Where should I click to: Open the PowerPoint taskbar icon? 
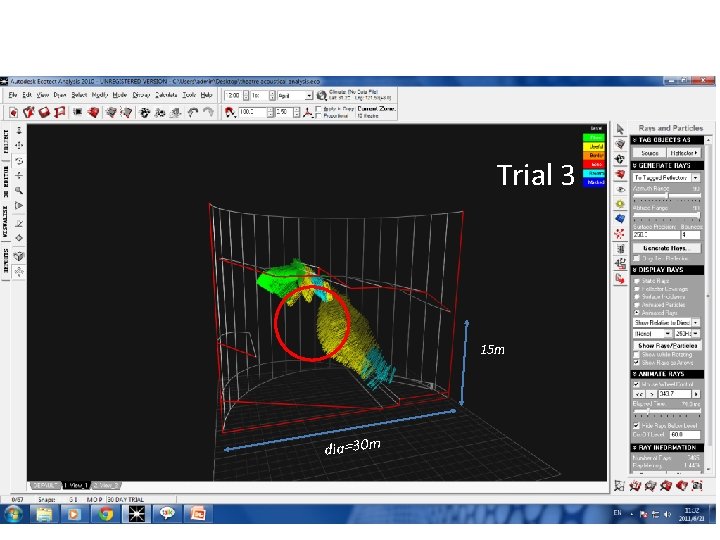pyautogui.click(x=198, y=514)
